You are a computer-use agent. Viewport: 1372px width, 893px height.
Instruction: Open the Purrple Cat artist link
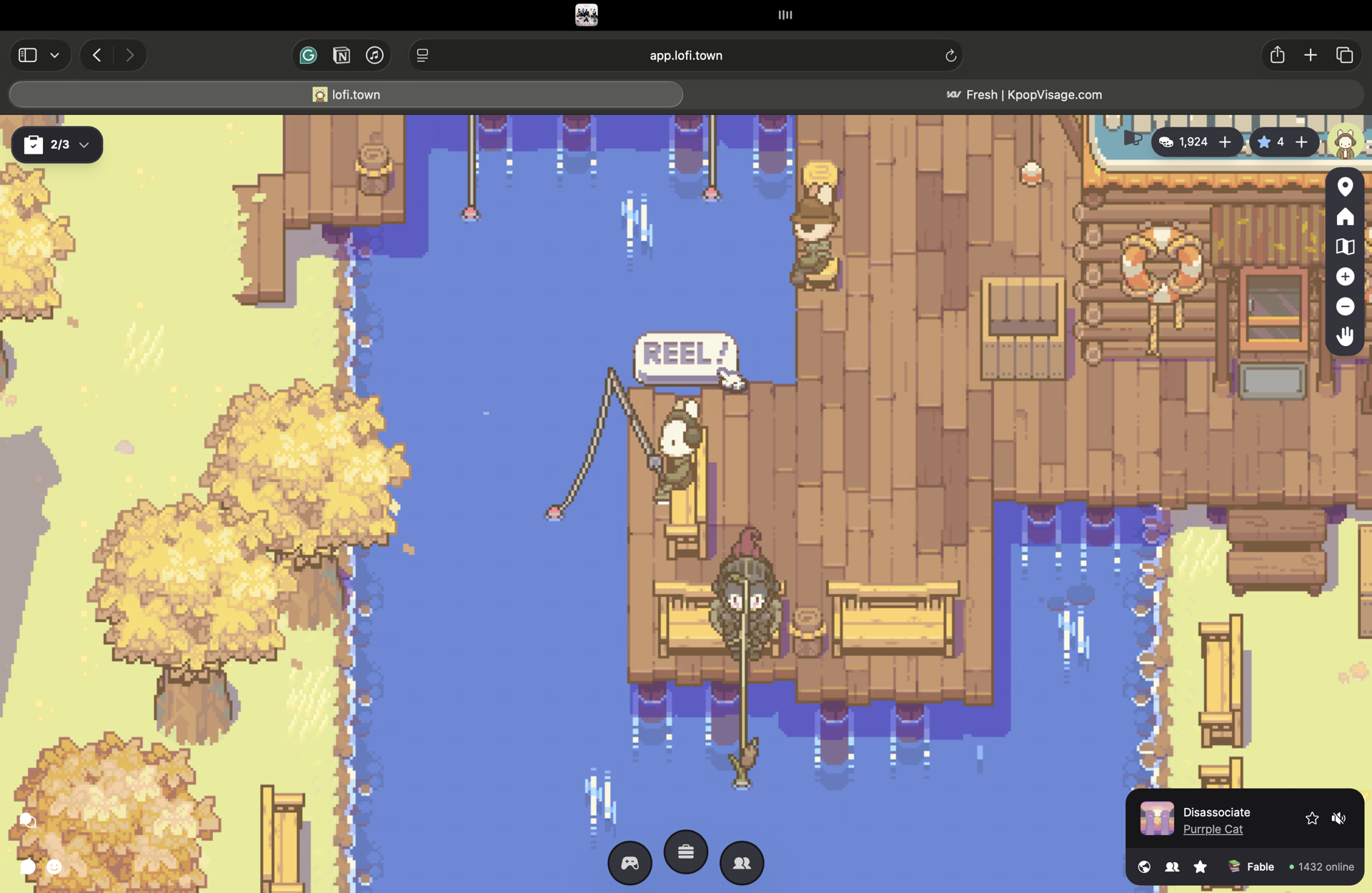[x=1213, y=829]
